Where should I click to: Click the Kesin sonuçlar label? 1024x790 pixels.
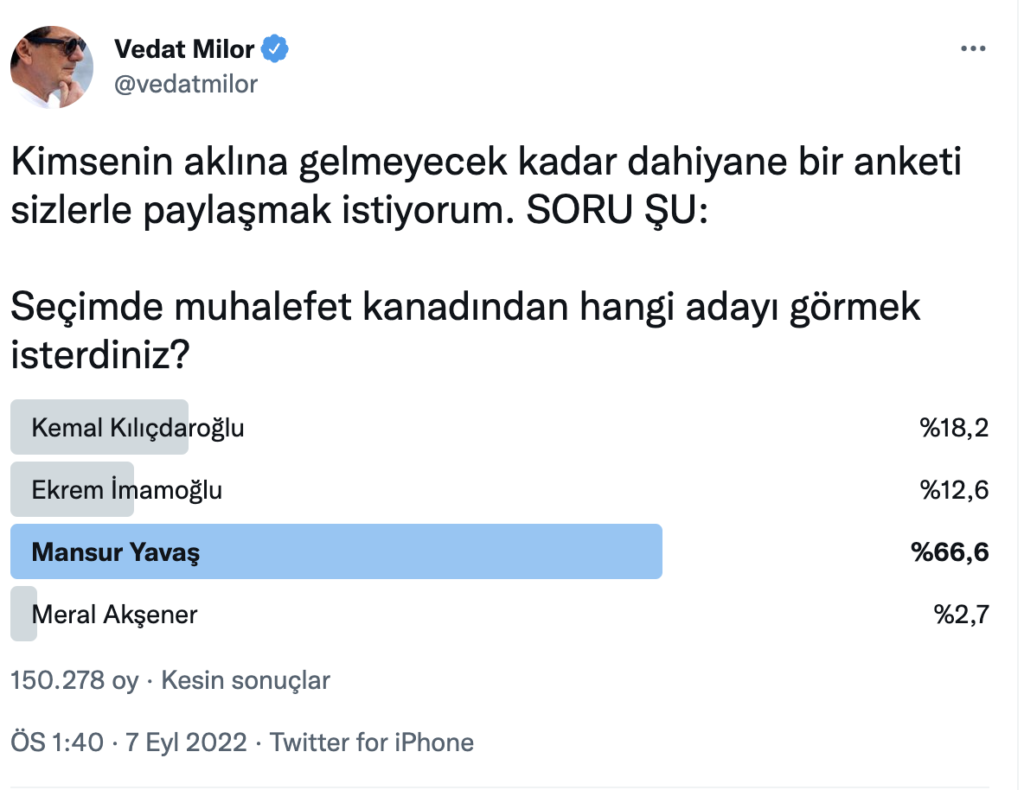[x=245, y=681]
